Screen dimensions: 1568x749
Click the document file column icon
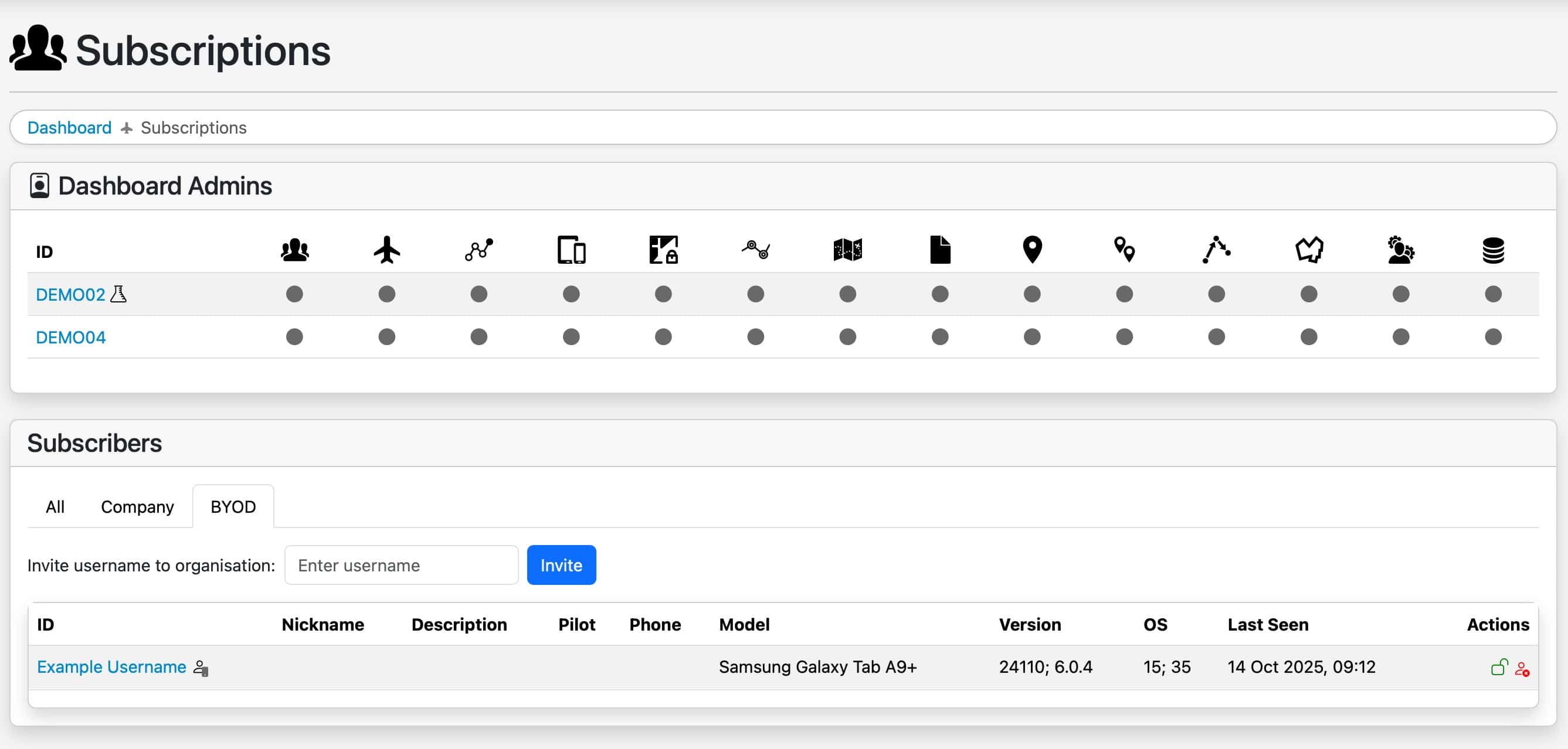(x=940, y=250)
